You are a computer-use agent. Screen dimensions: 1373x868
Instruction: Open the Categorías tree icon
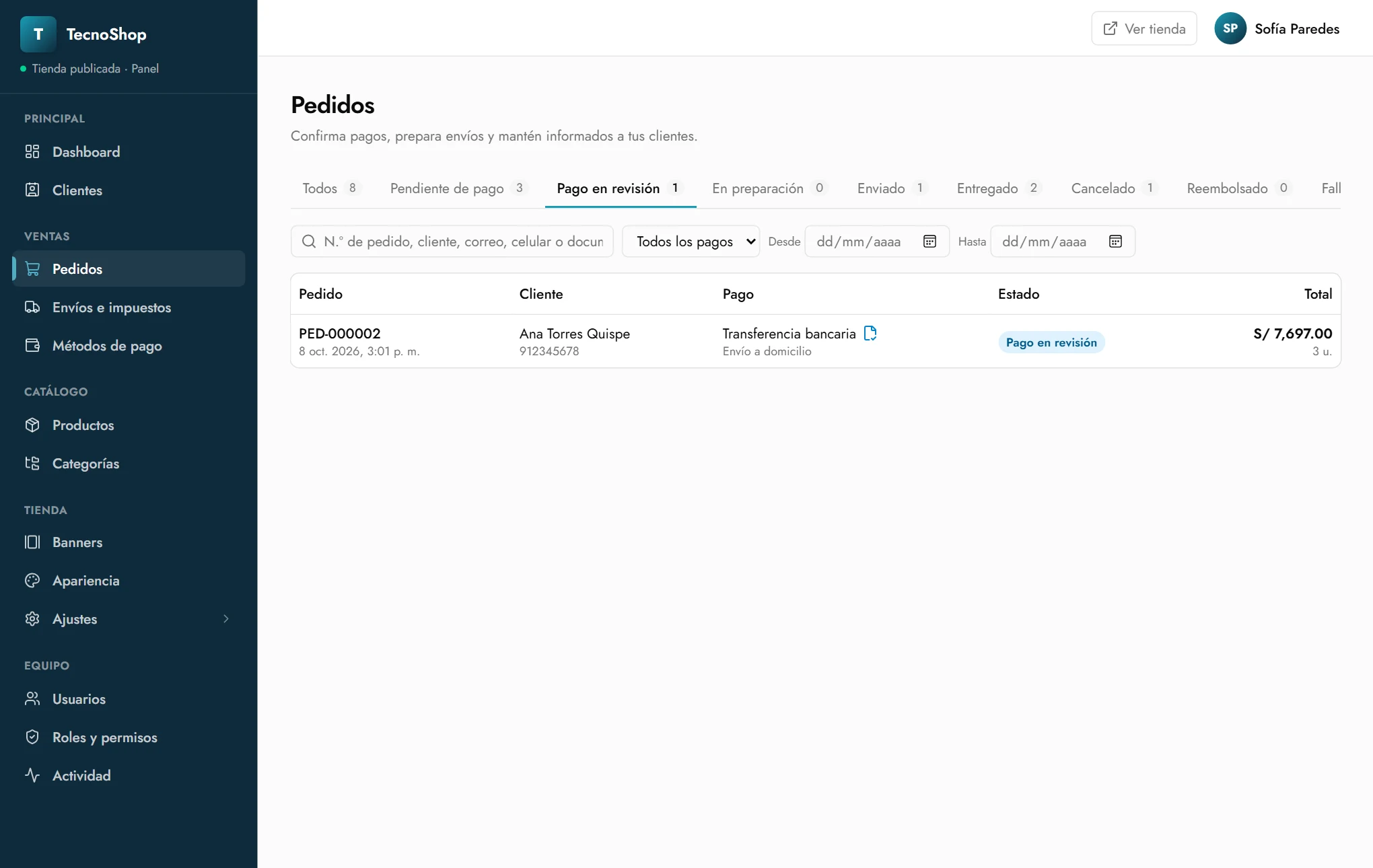point(32,463)
